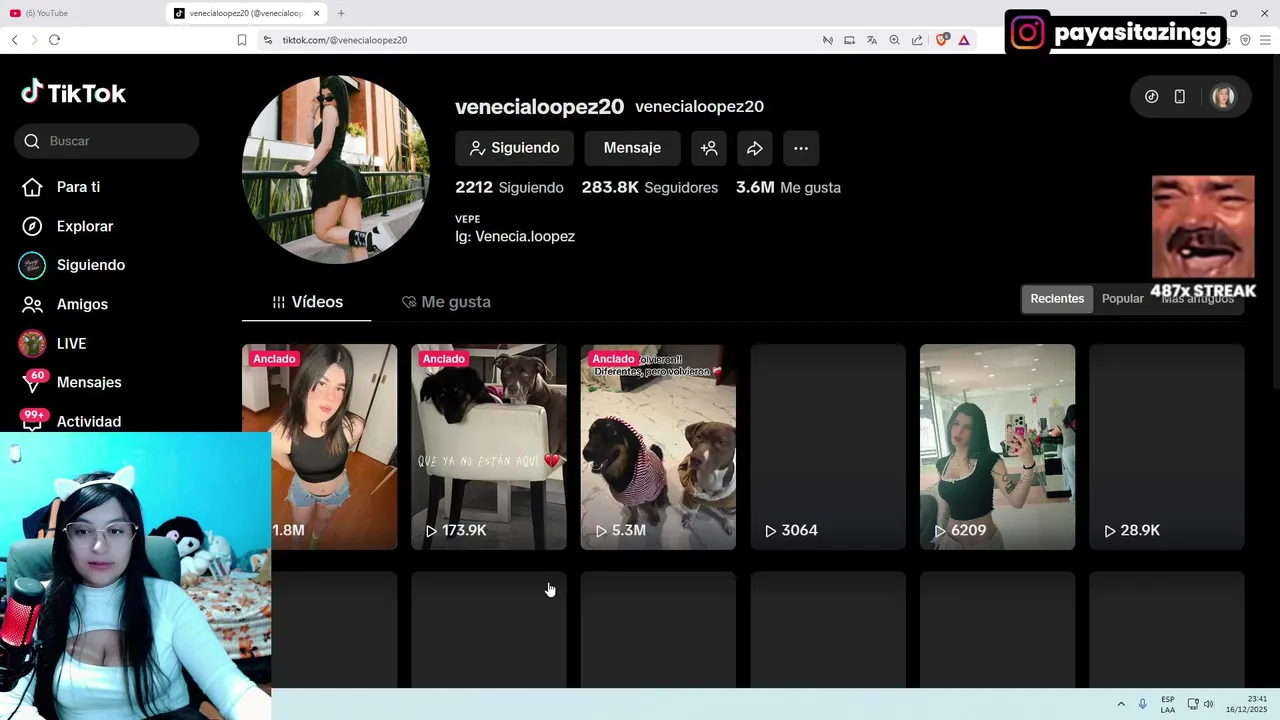1280x720 pixels.
Task: Open video with 28.9K views
Action: pyautogui.click(x=1167, y=447)
